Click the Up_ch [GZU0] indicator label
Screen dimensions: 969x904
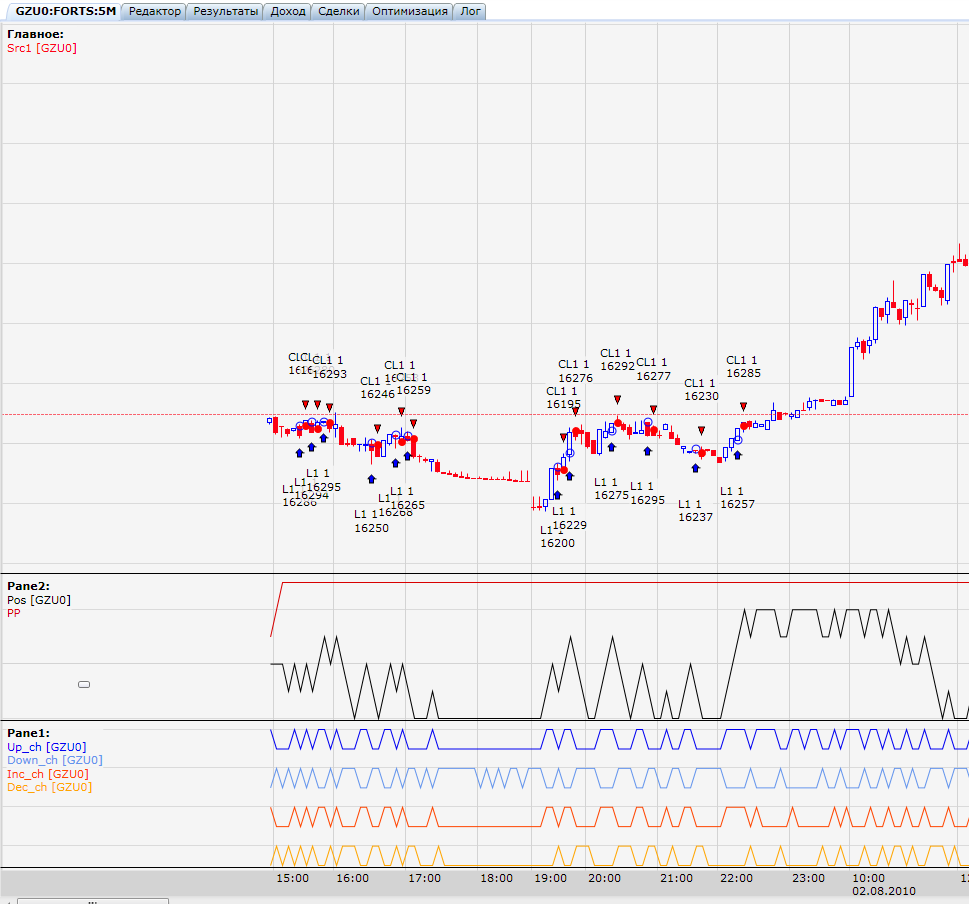tap(46, 747)
